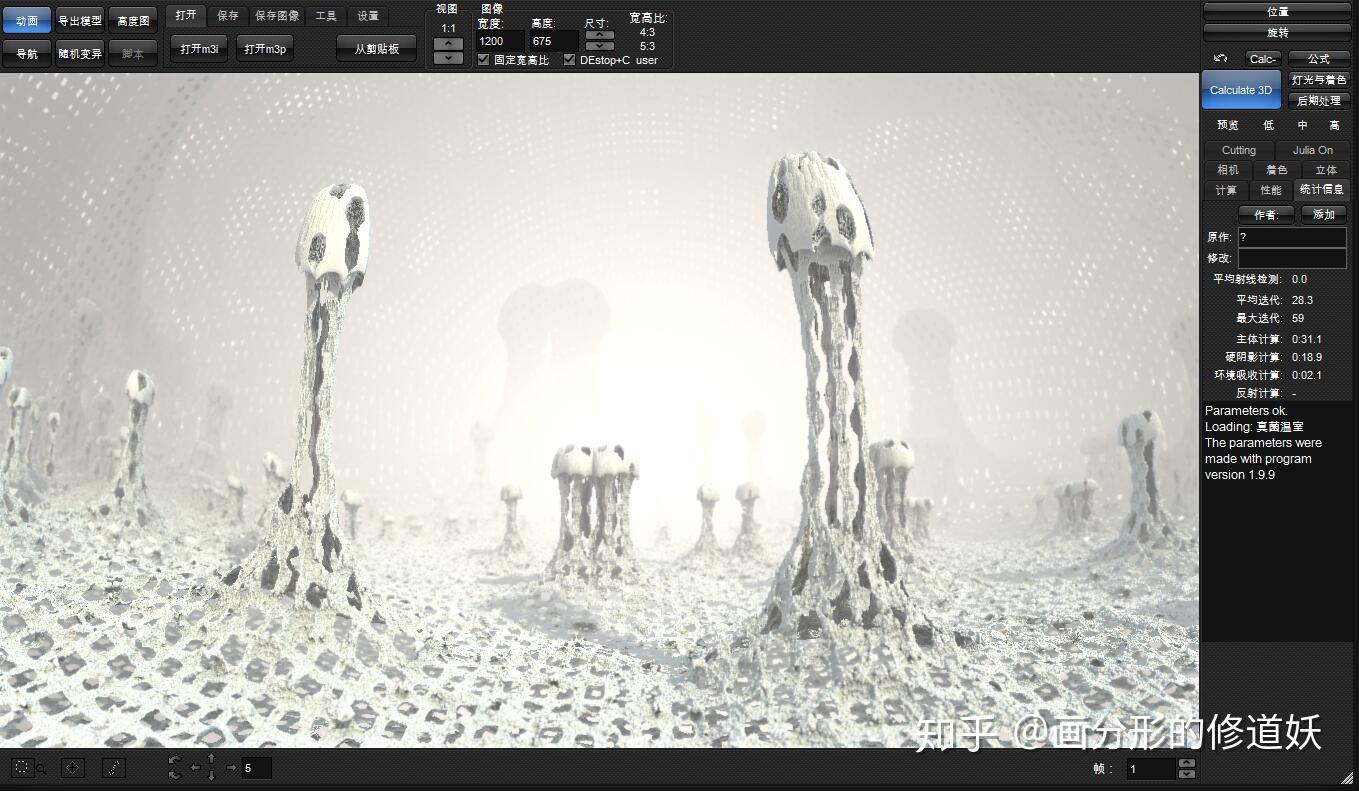1359x791 pixels.
Task: Open the 工具 tab
Action: pyautogui.click(x=326, y=16)
